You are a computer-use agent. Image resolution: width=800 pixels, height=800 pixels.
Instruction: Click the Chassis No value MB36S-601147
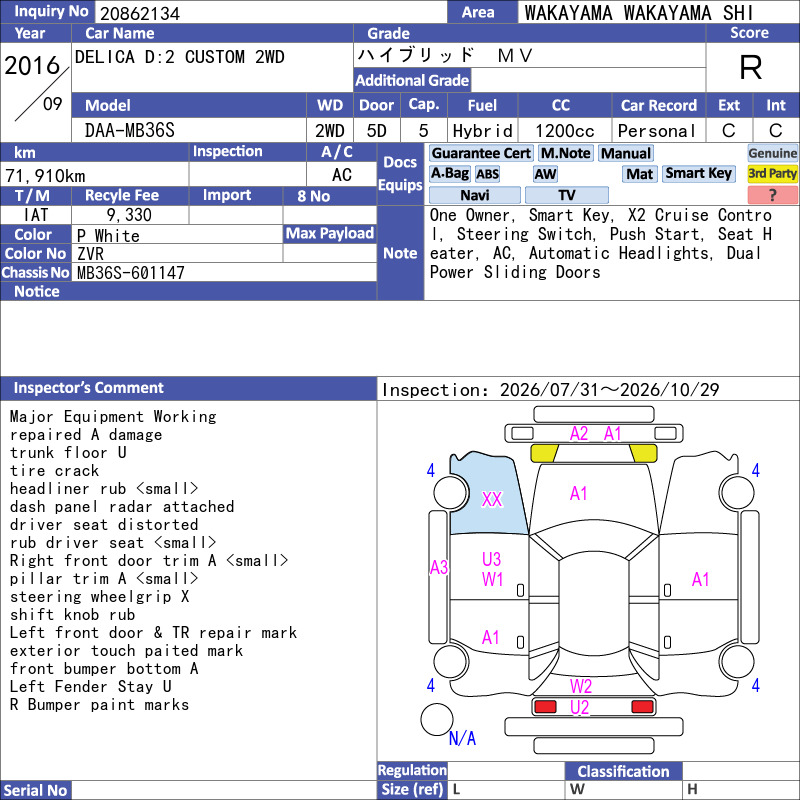(131, 272)
